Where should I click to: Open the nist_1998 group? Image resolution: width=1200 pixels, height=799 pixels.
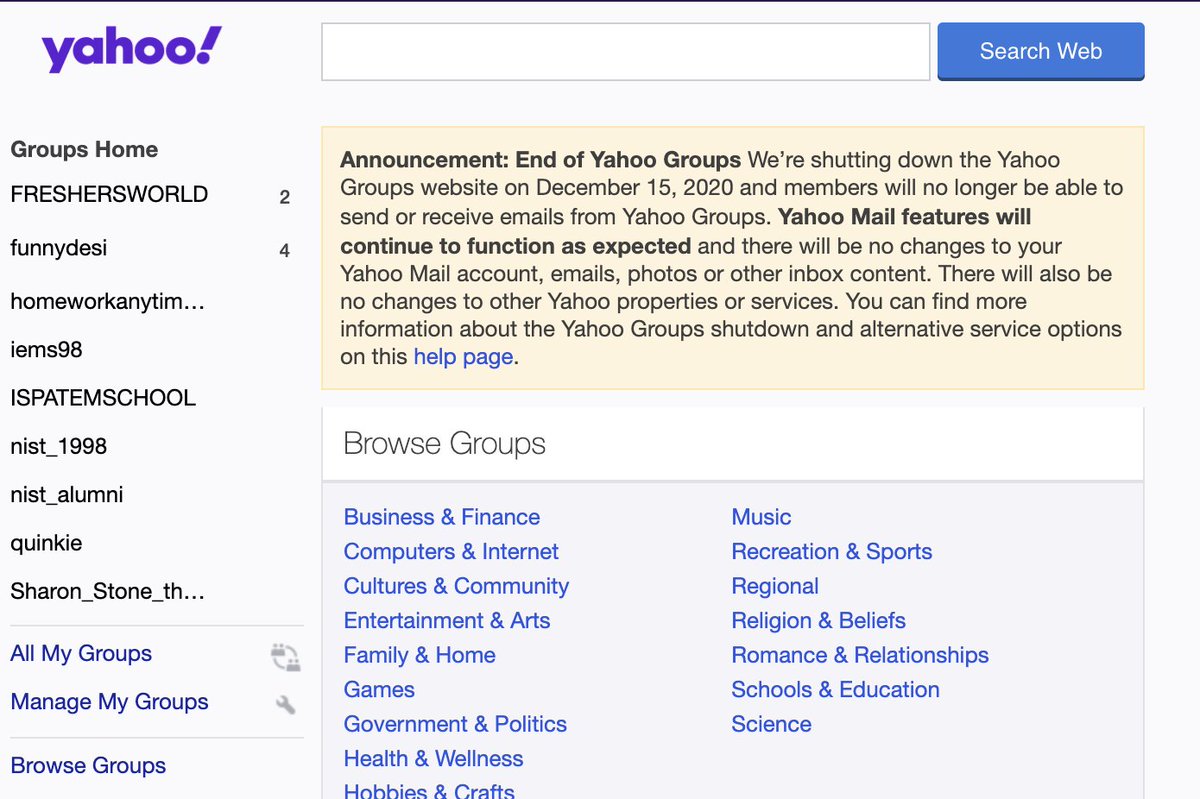coord(58,447)
